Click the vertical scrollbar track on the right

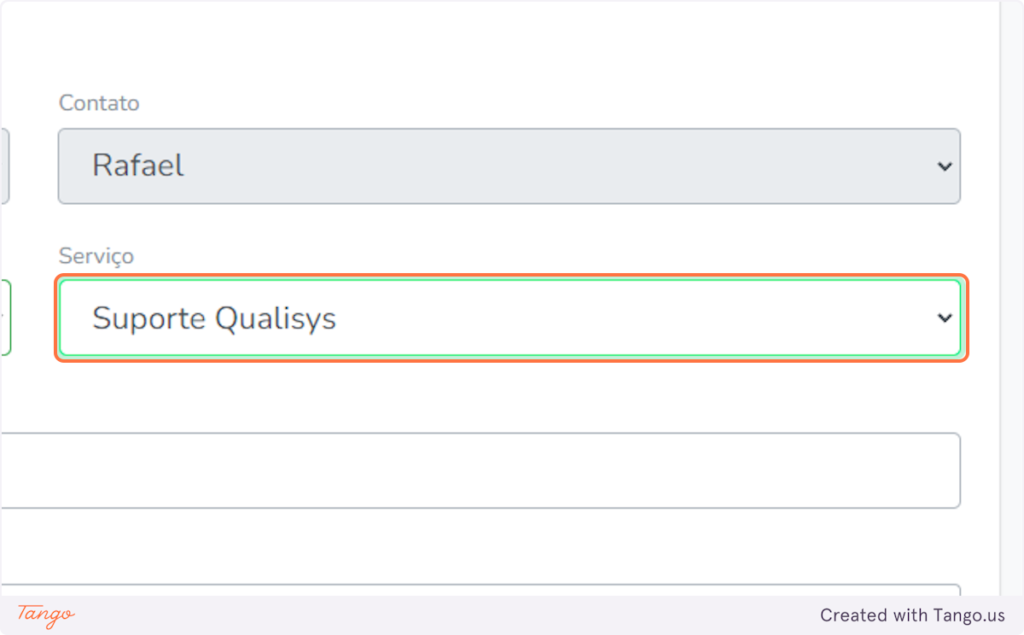(x=1012, y=298)
